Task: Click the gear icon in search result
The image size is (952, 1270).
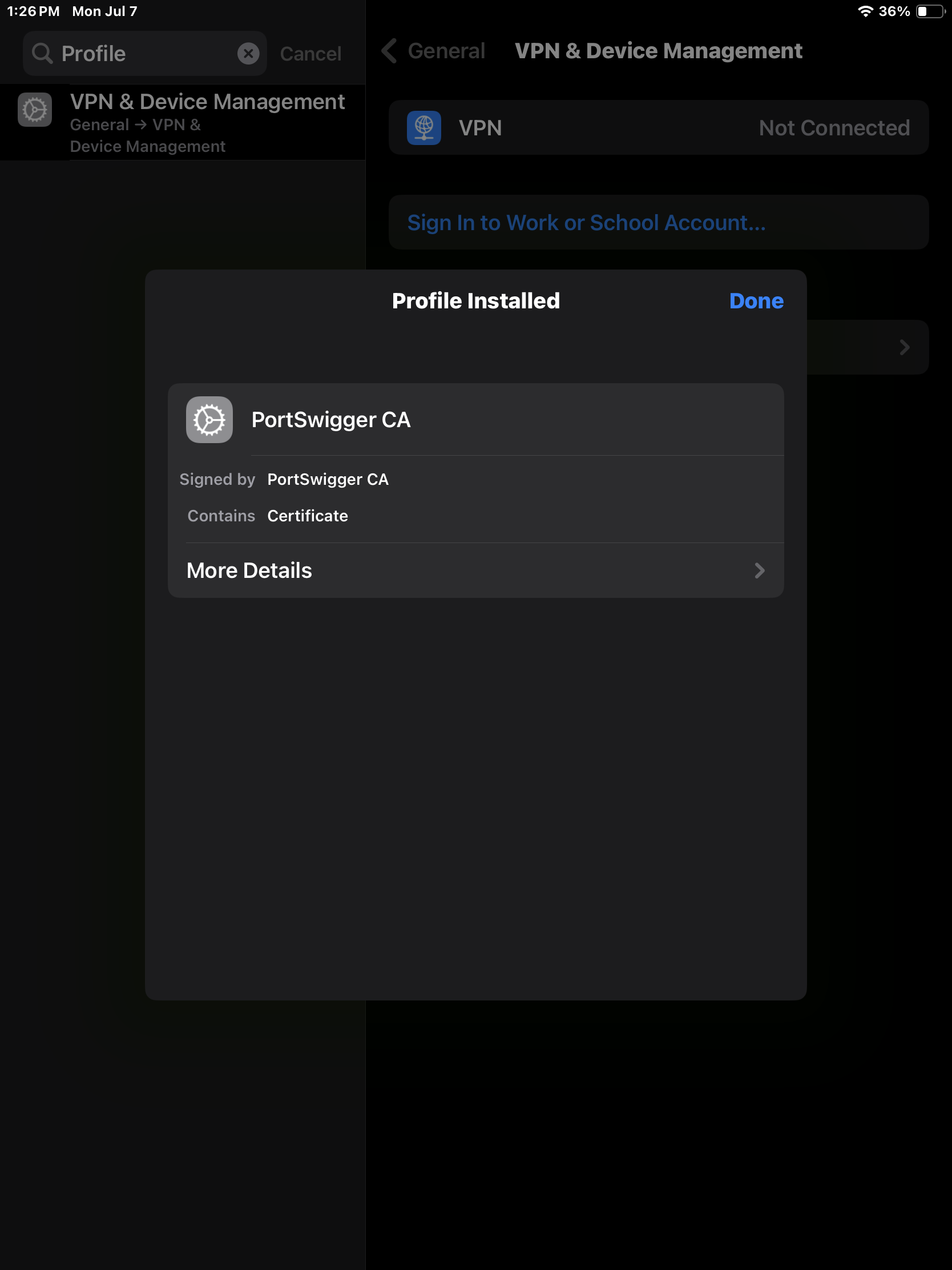Action: point(35,109)
